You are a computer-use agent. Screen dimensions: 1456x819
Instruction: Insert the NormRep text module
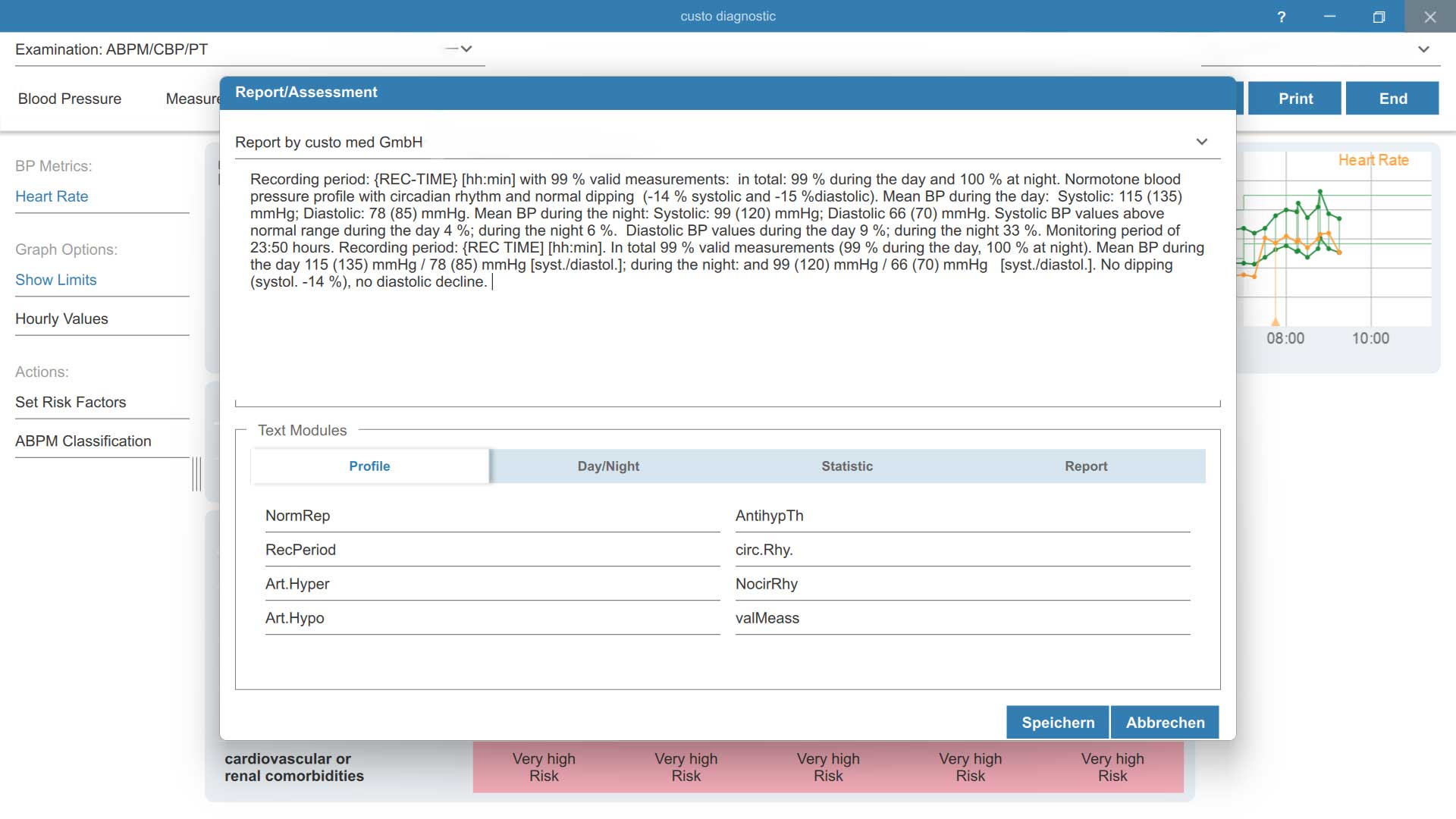(492, 516)
